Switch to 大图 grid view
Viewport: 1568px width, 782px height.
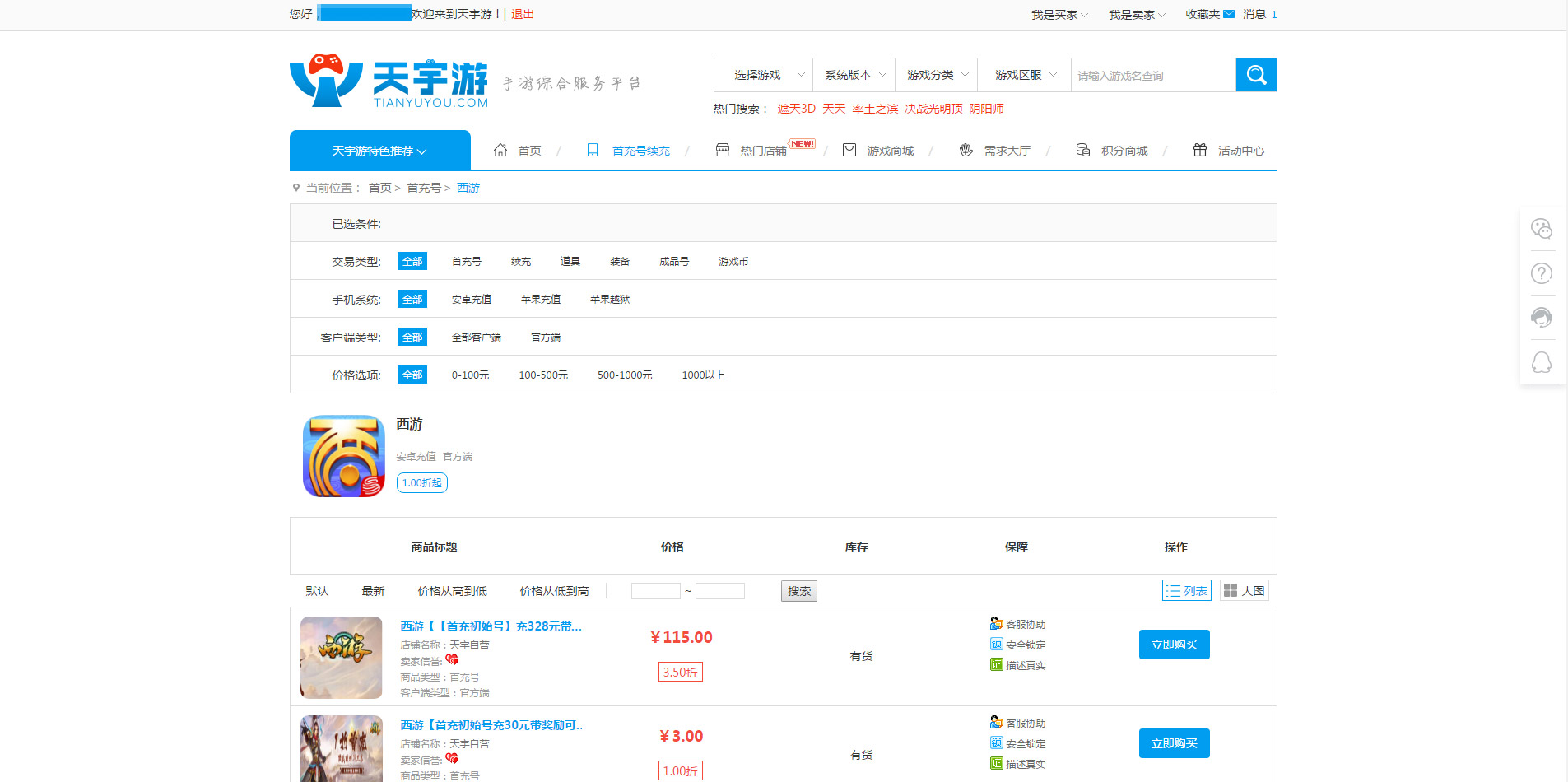[1245, 590]
